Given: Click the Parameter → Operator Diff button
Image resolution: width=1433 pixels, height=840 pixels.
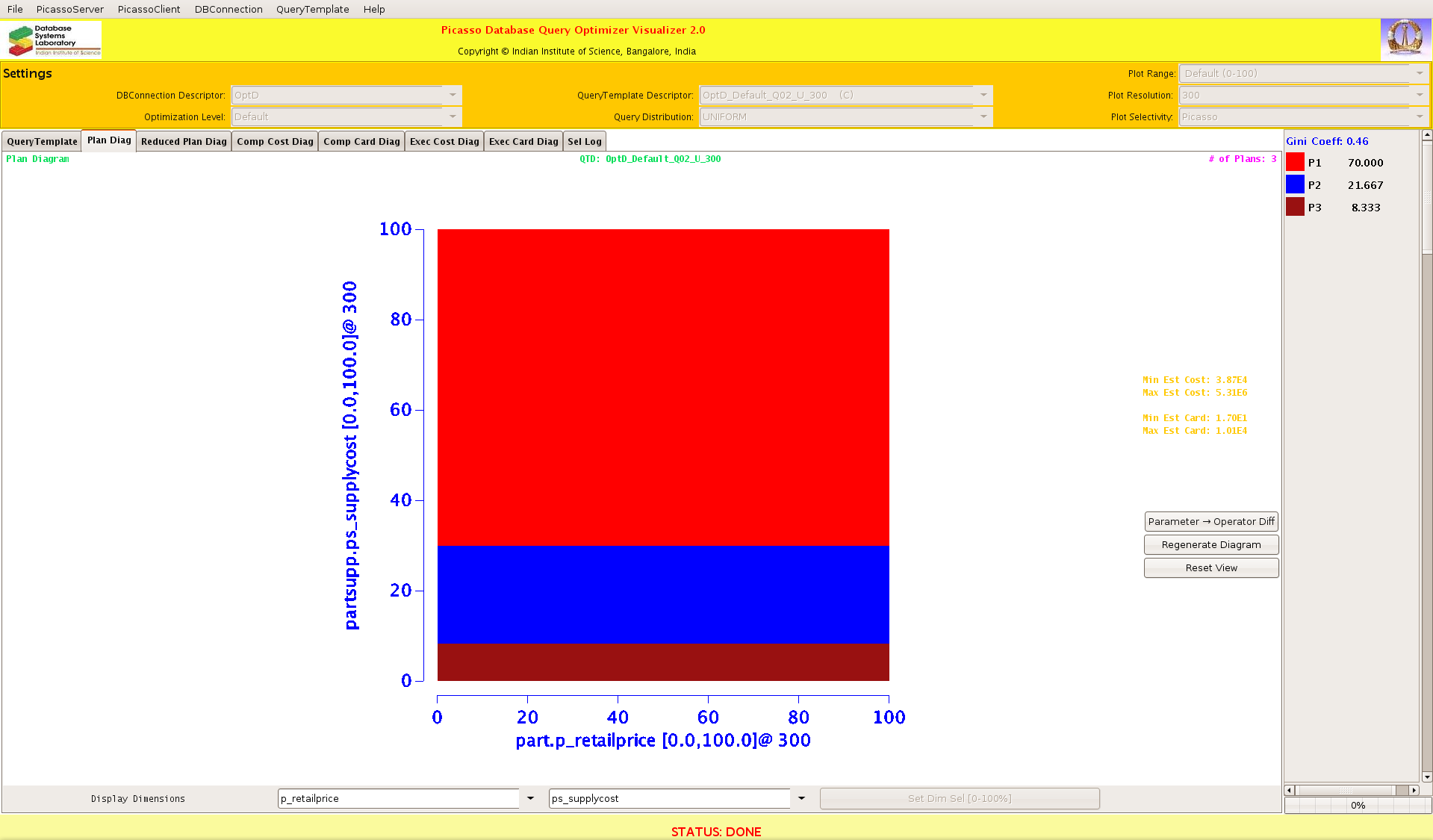Looking at the screenshot, I should click(x=1210, y=522).
